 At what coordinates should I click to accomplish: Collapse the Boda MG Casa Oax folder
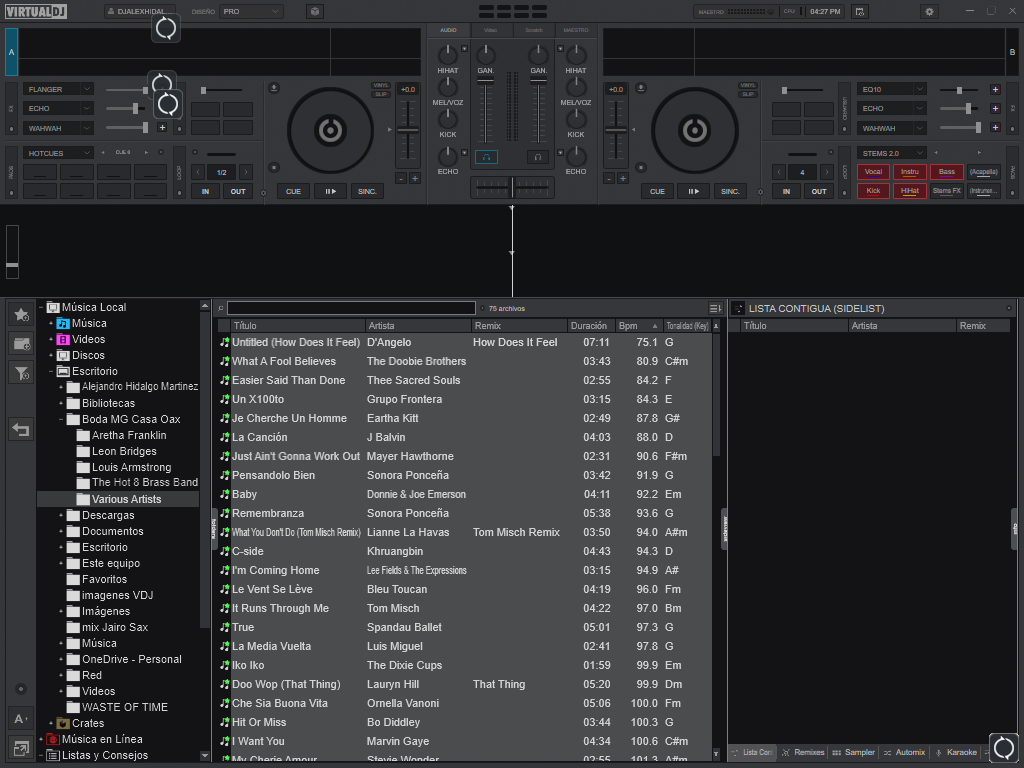tap(61, 419)
